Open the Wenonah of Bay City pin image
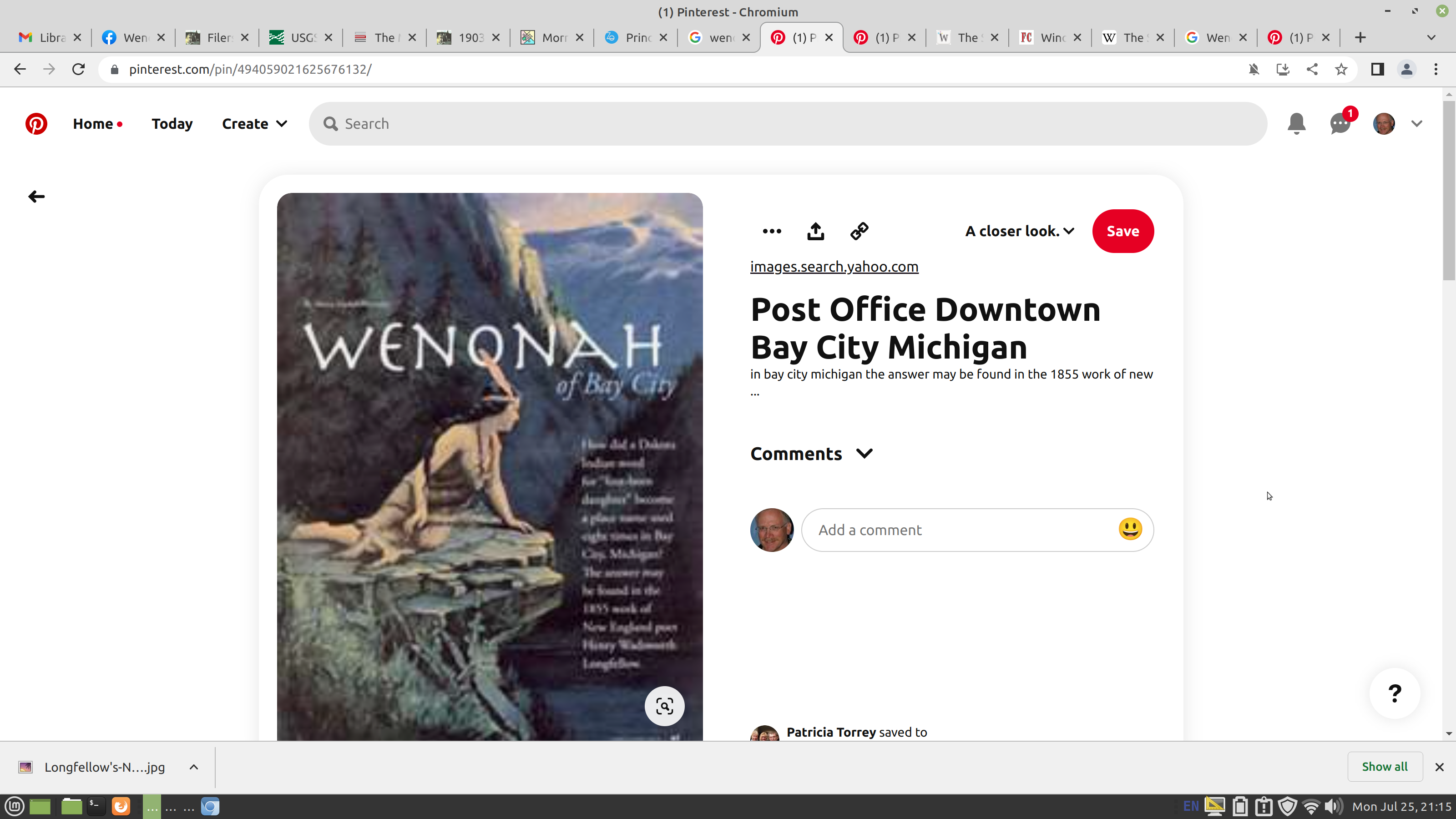 [490, 466]
